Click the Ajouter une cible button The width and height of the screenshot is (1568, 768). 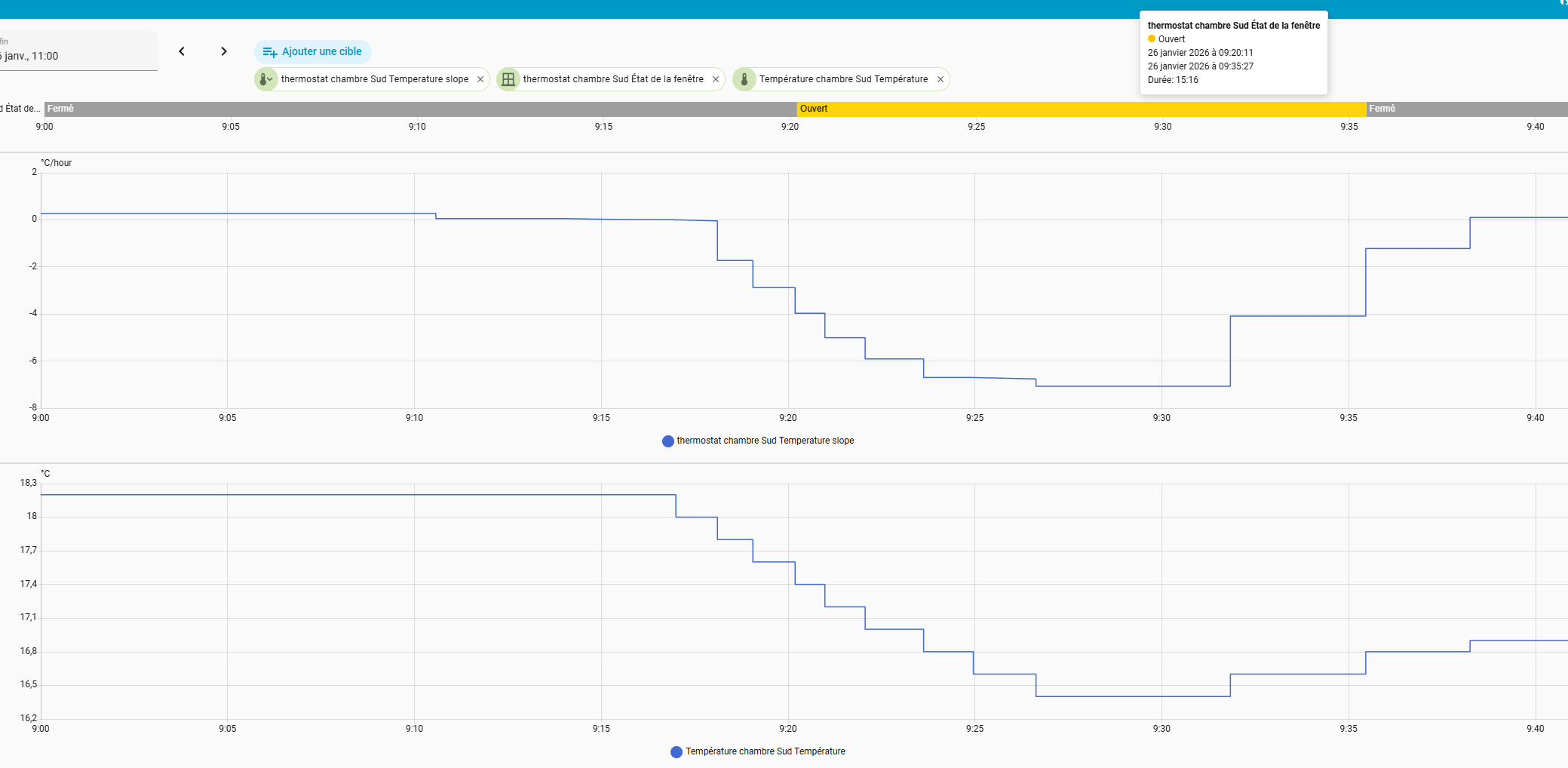313,52
